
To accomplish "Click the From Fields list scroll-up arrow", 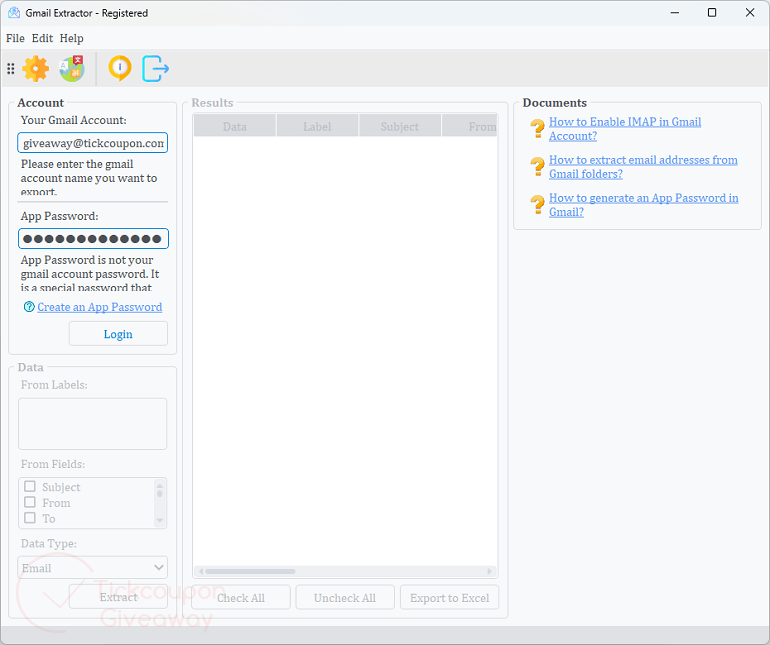I will (160, 486).
